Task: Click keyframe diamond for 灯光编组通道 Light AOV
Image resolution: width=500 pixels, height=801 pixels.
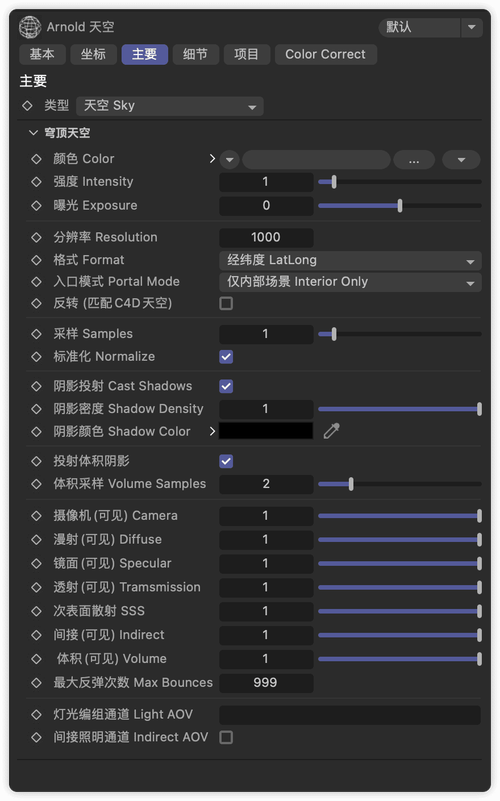Action: click(36, 715)
